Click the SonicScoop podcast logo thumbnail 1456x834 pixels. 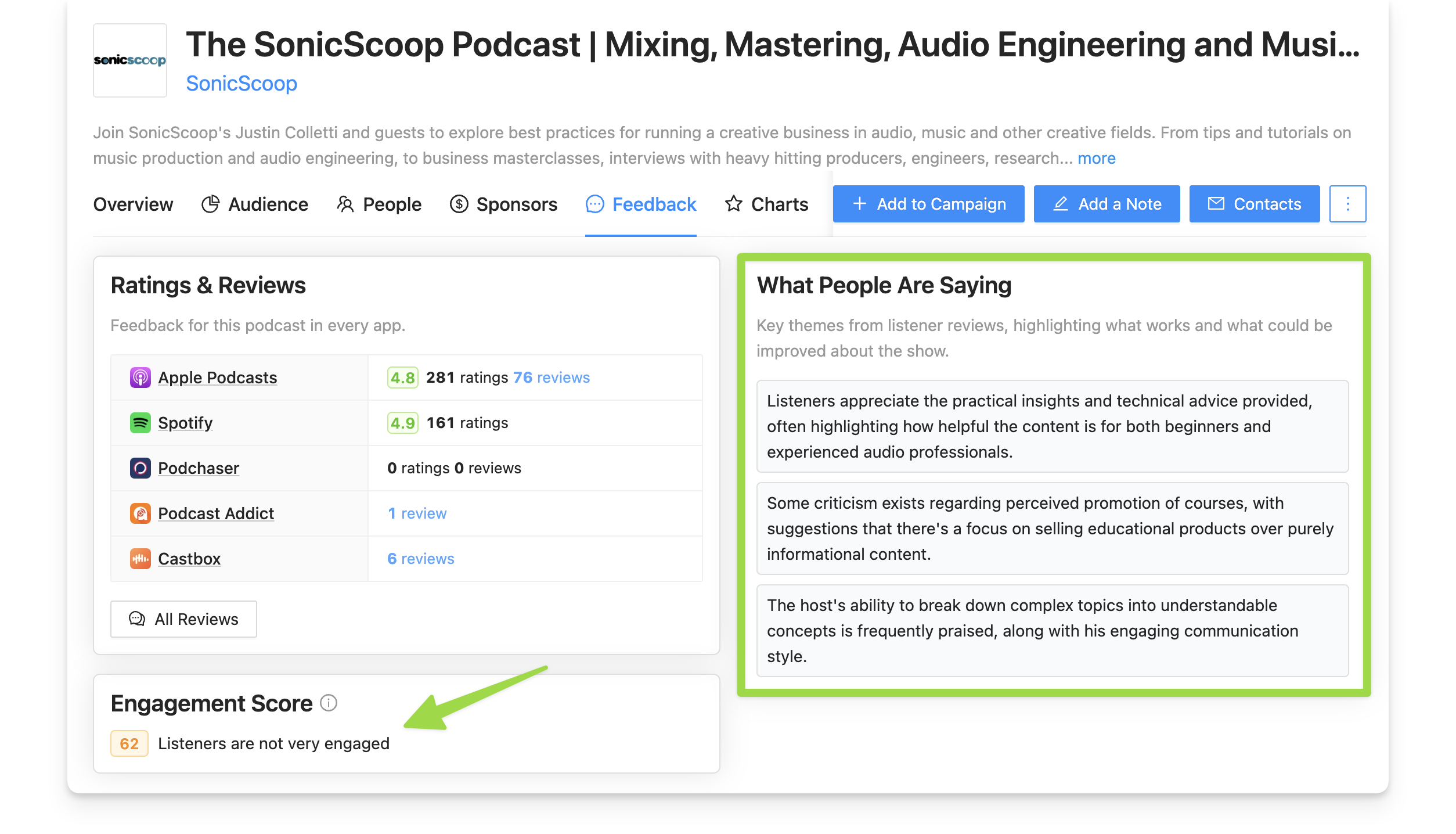coord(129,60)
